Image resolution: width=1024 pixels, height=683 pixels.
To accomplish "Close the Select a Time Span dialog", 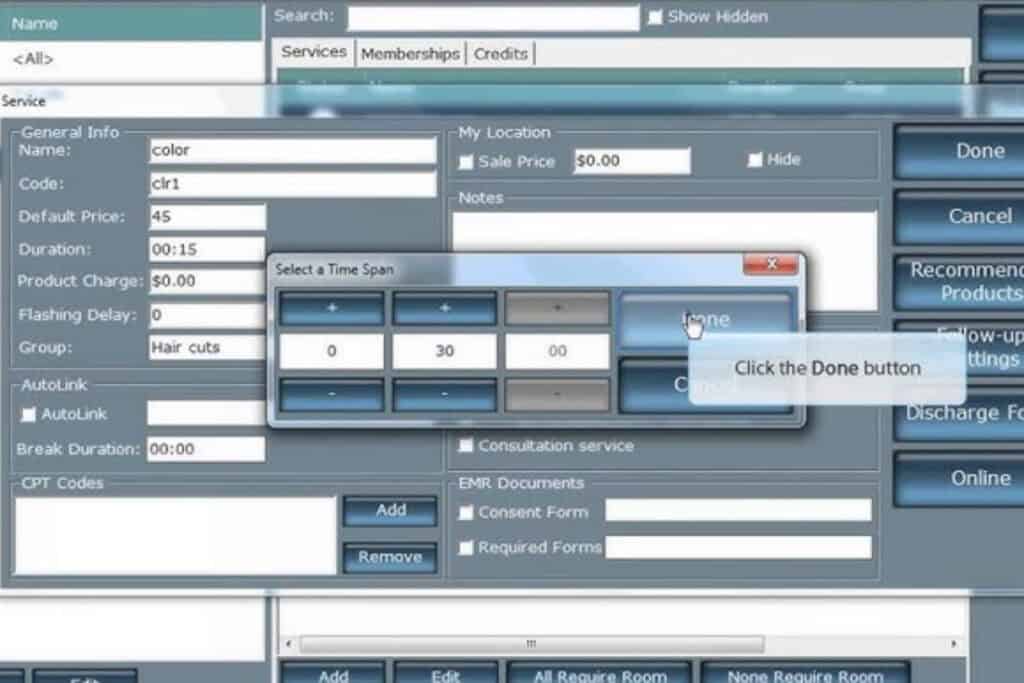I will (770, 265).
